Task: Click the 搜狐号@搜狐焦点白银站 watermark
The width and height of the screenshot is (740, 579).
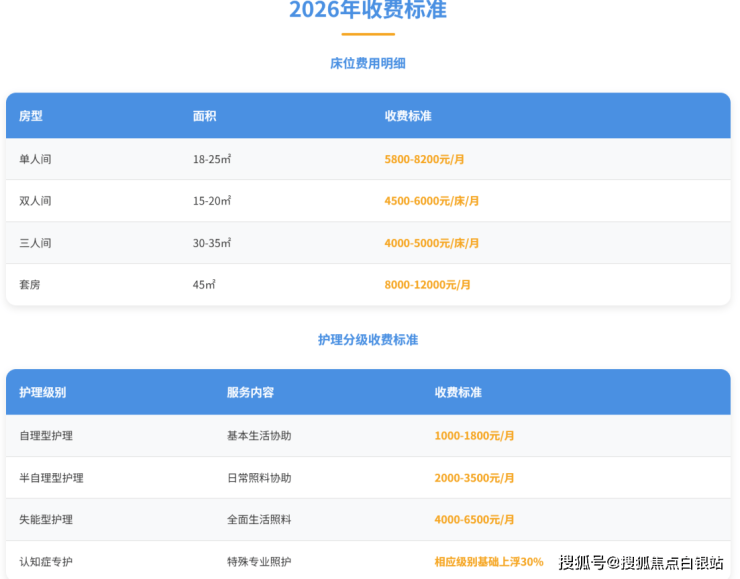Action: (641, 562)
